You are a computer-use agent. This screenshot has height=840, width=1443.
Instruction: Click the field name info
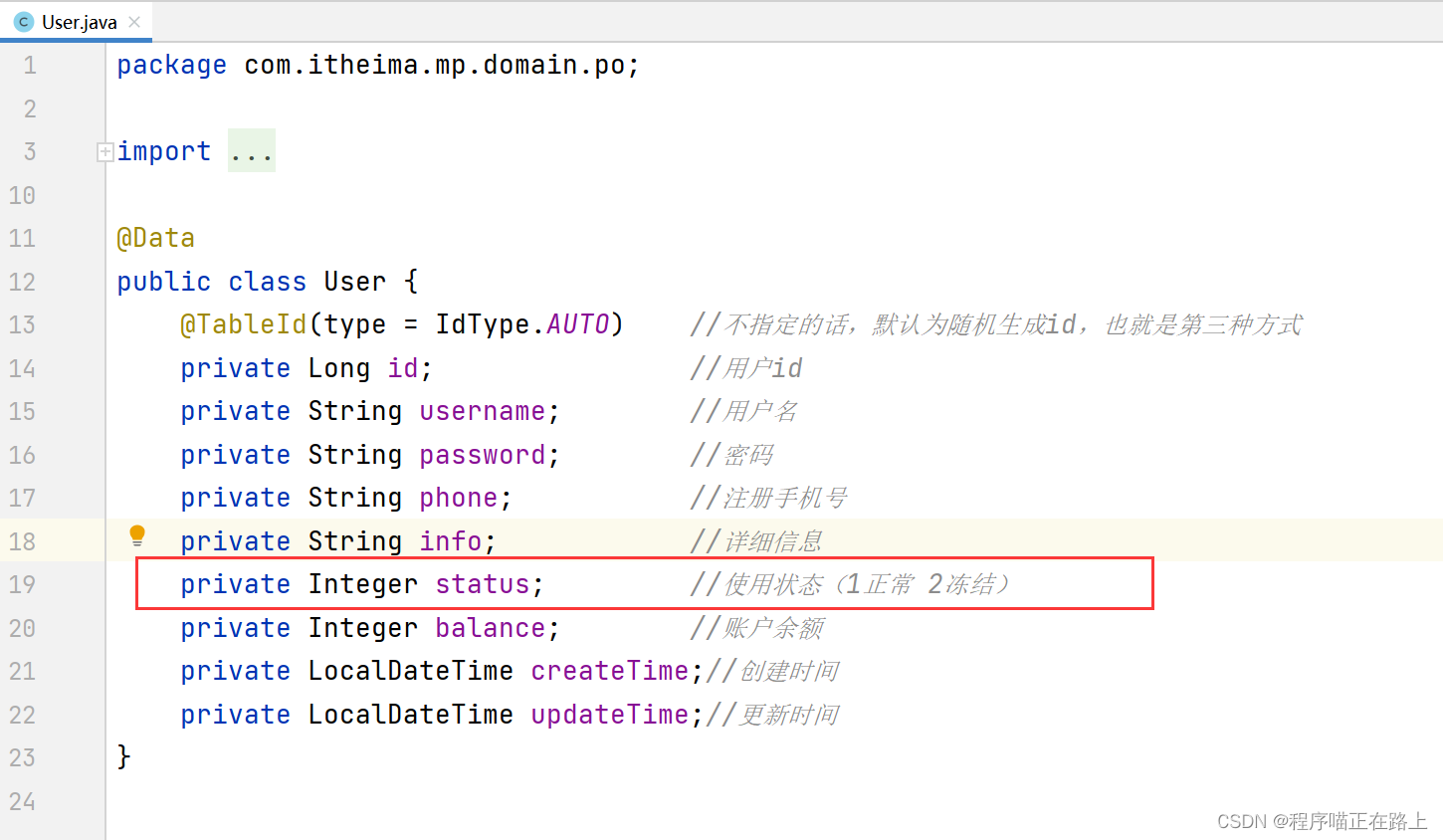(x=451, y=541)
